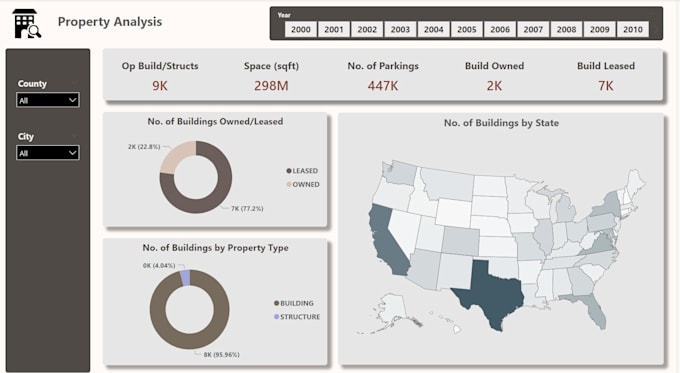Screen dimensions: 680x373
Task: Click the 8K (95.96%) data label
Action: pos(222,355)
